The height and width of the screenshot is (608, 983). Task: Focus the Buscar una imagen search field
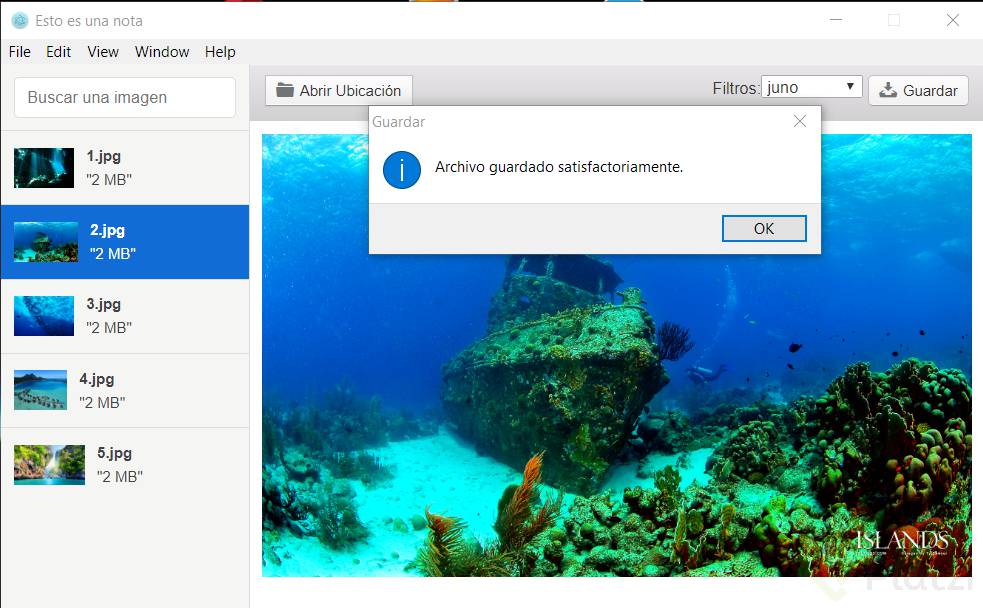[x=125, y=97]
